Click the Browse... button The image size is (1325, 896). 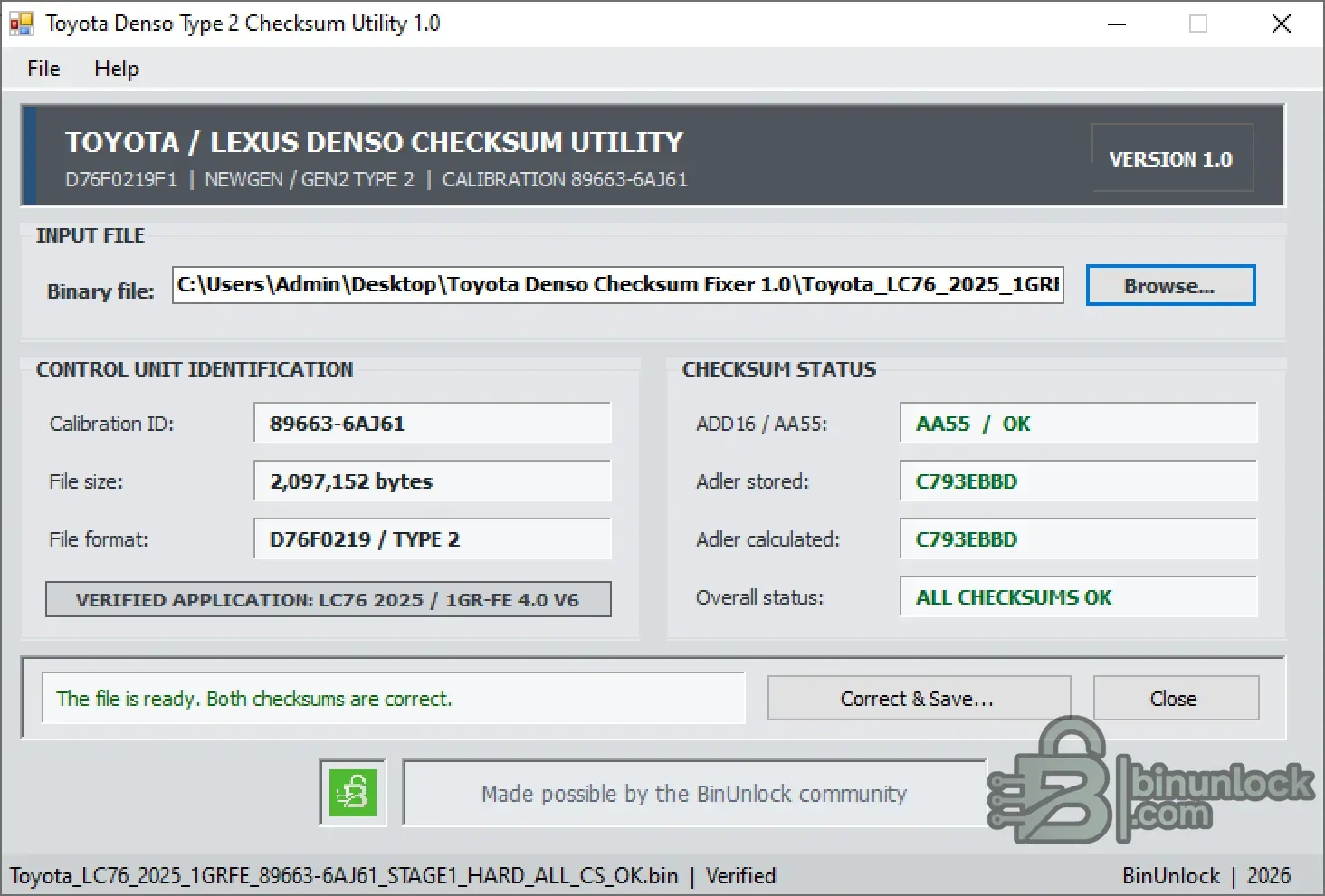point(1170,286)
